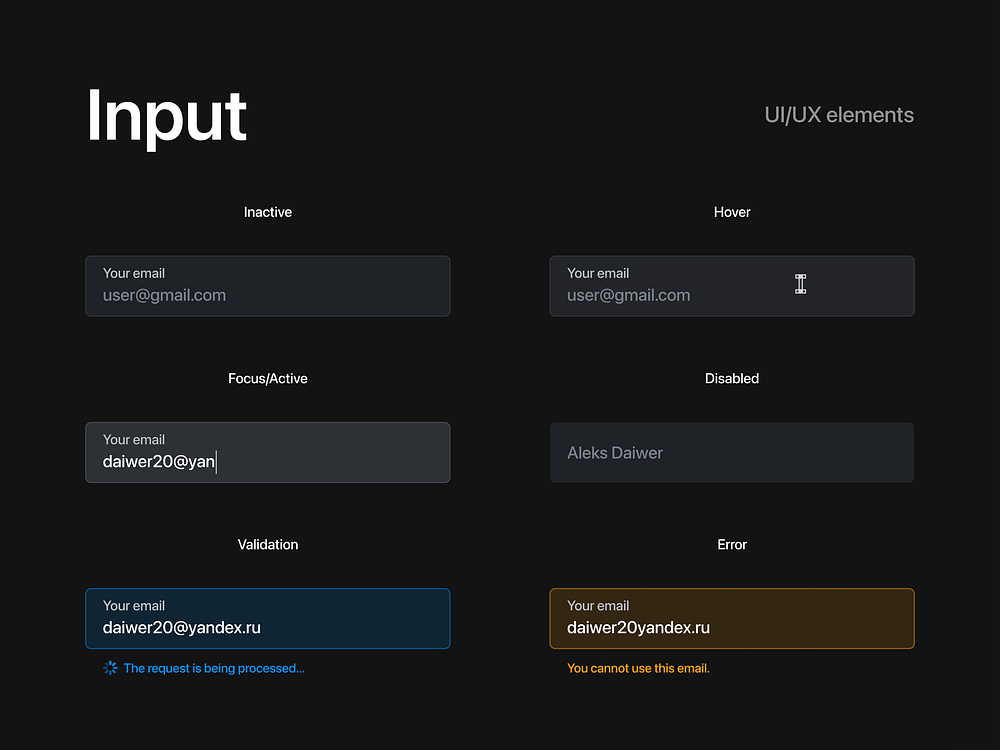The height and width of the screenshot is (750, 1000).
Task: Click the Error section label
Action: point(732,544)
